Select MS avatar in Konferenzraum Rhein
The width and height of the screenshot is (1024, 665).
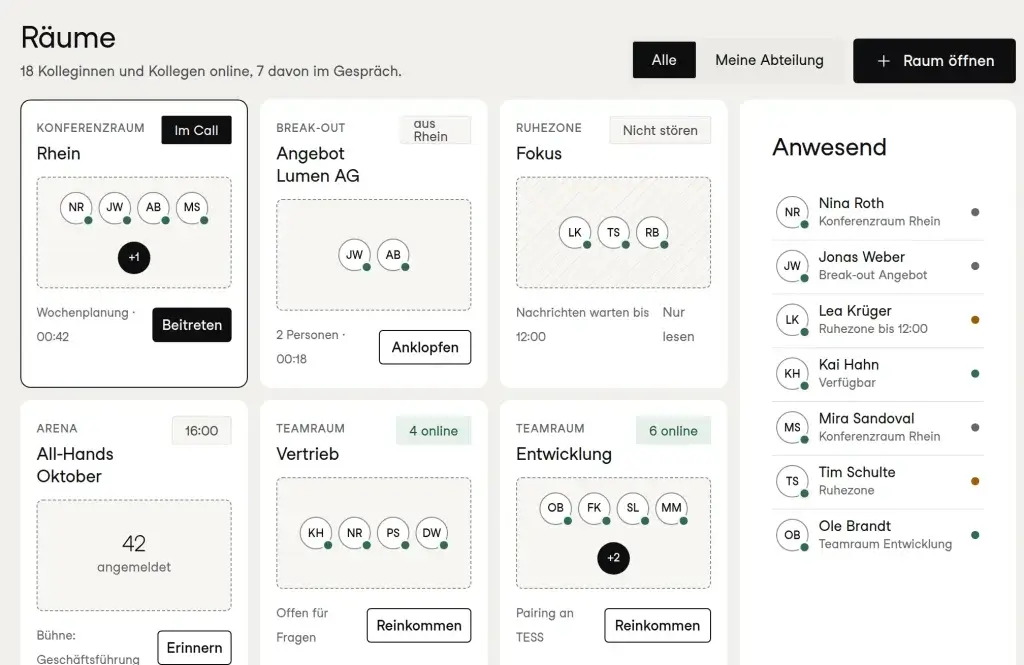(192, 207)
